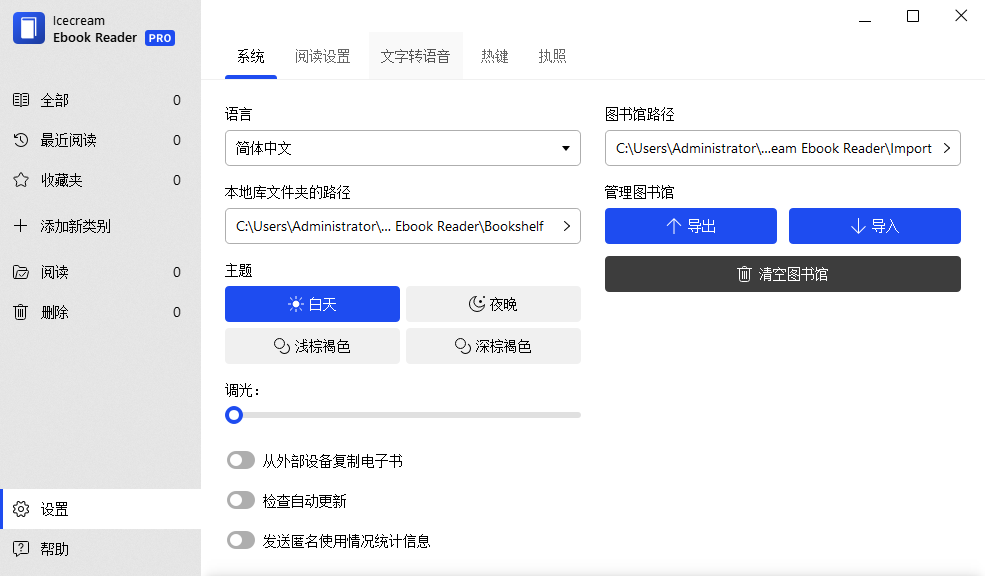Enable 从外部设备复制电子书 toggle
The height and width of the screenshot is (576, 985).
[240, 460]
